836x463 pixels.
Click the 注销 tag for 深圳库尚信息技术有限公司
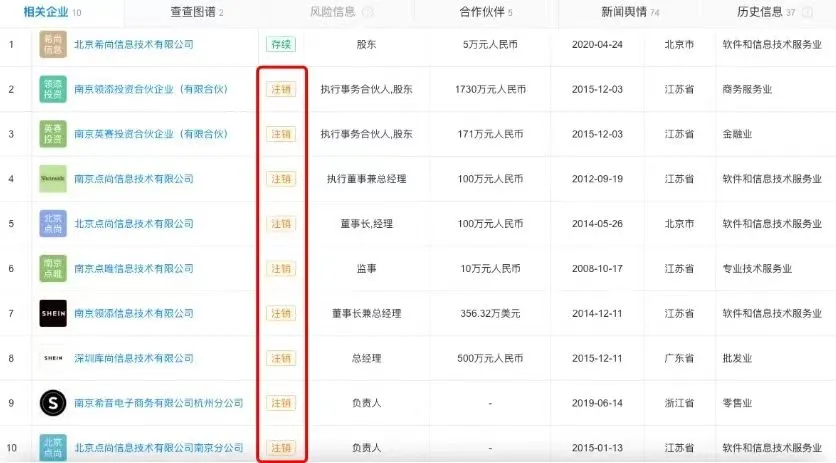[x=281, y=358]
